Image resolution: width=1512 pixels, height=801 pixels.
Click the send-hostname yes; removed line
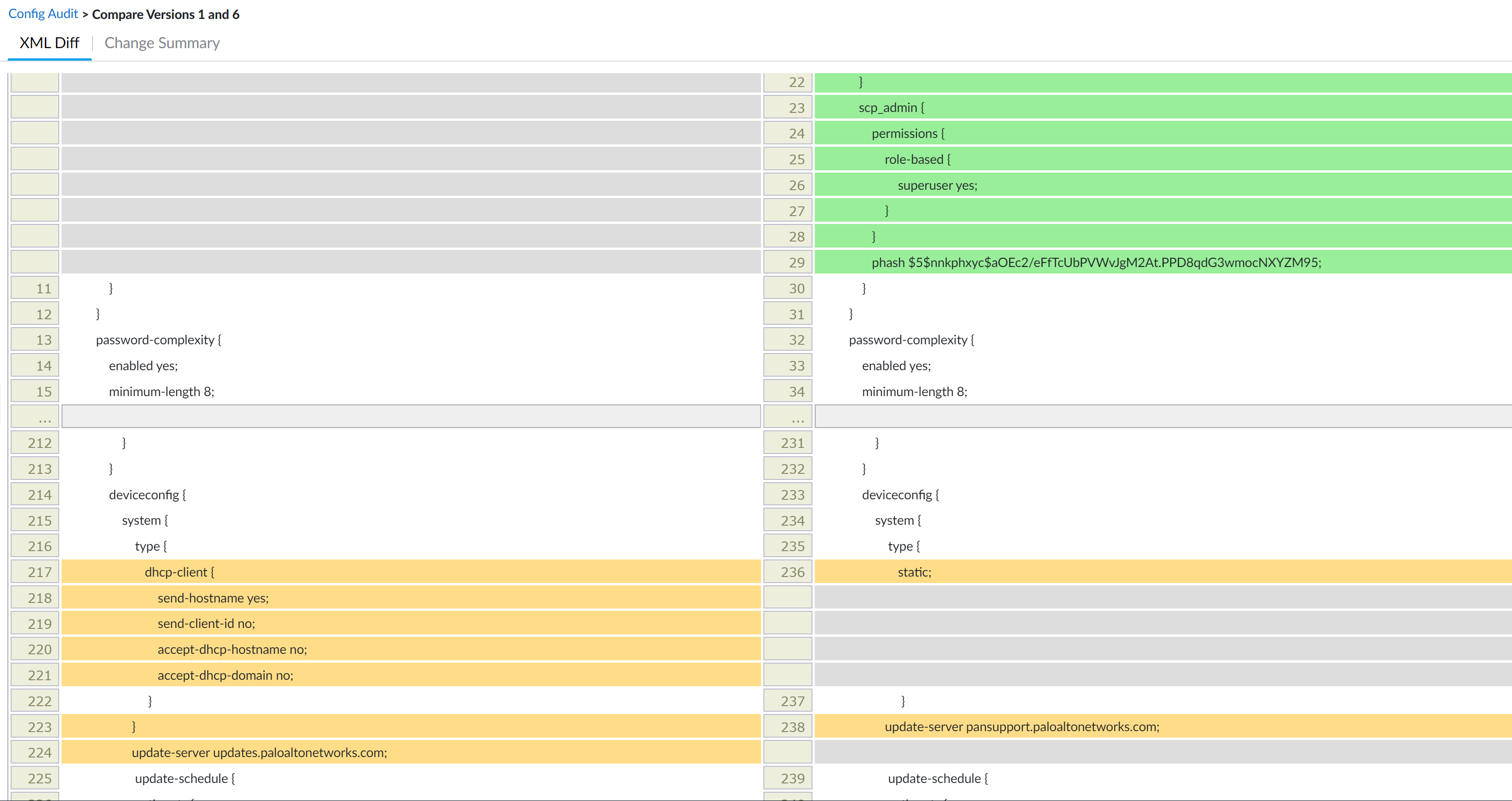213,598
